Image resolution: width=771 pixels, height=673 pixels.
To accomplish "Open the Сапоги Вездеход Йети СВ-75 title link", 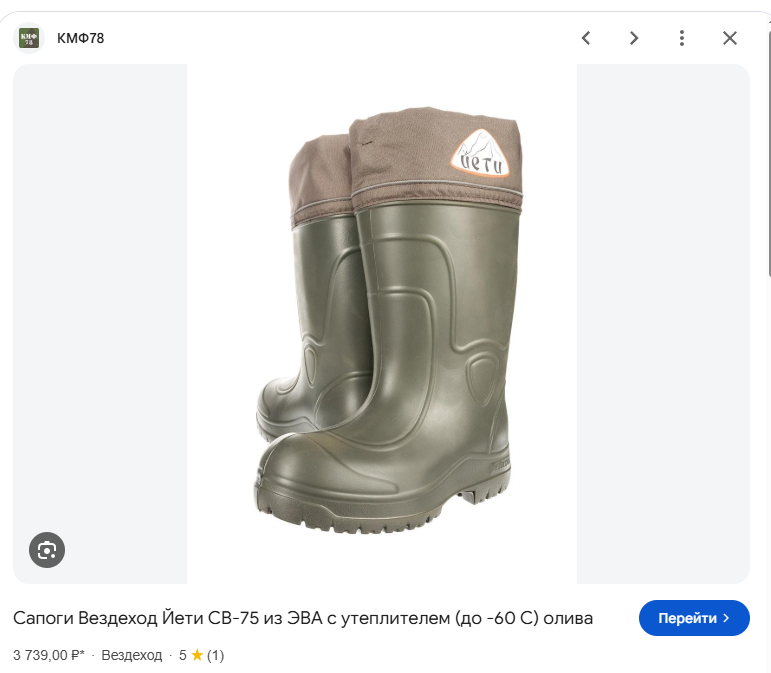I will coord(303,617).
